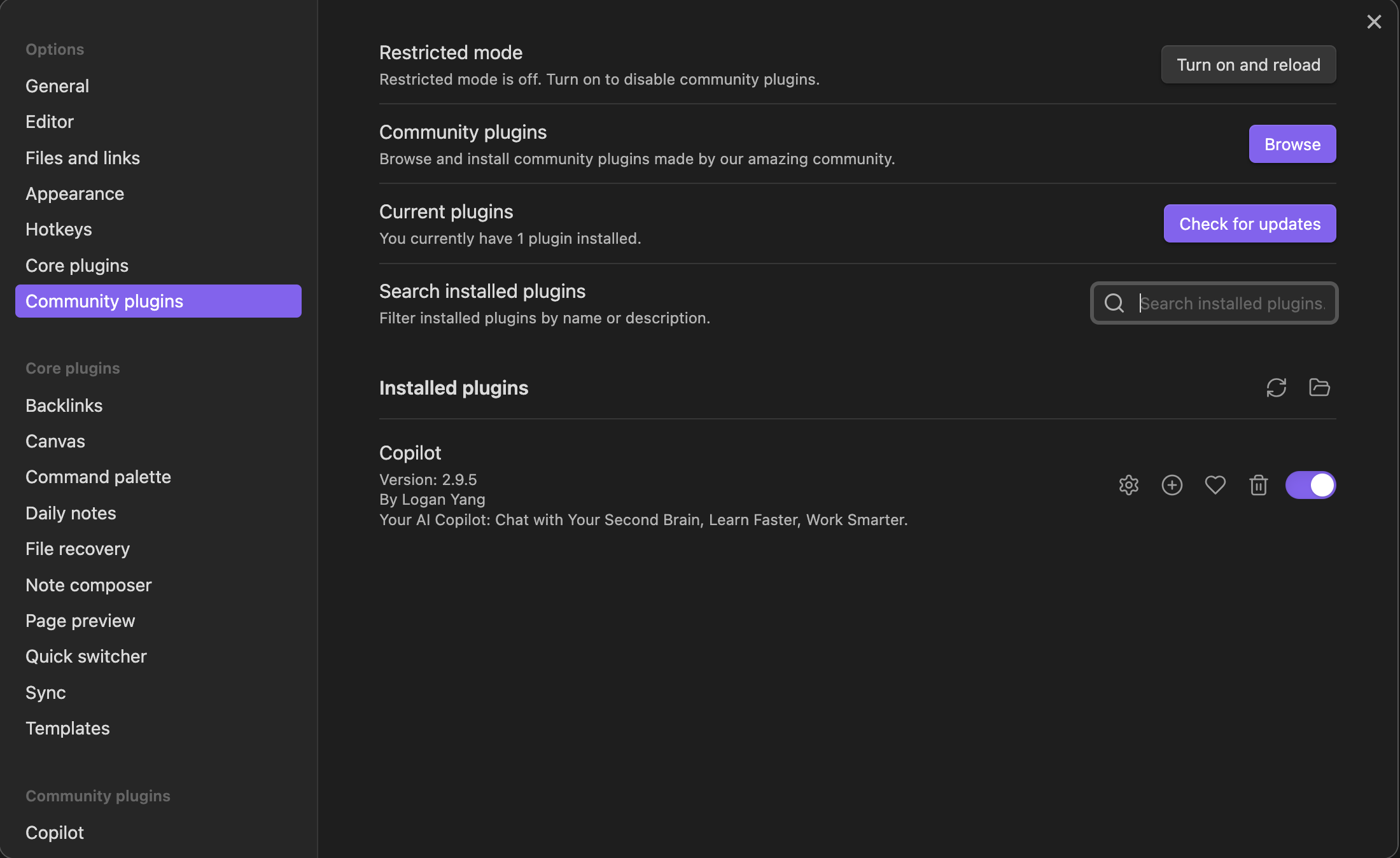This screenshot has height=858, width=1400.
Task: Click the Copilot donate heart icon
Action: click(1215, 485)
